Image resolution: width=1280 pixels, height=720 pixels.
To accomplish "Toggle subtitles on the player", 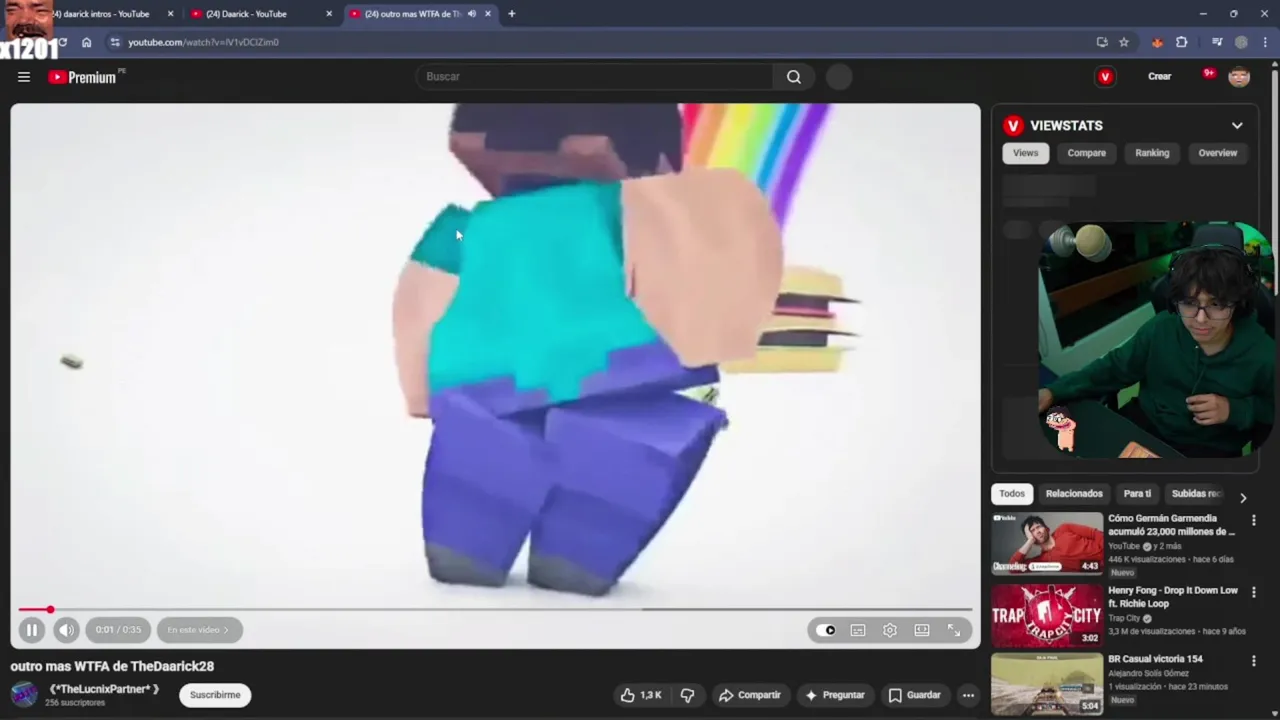I will click(x=858, y=630).
